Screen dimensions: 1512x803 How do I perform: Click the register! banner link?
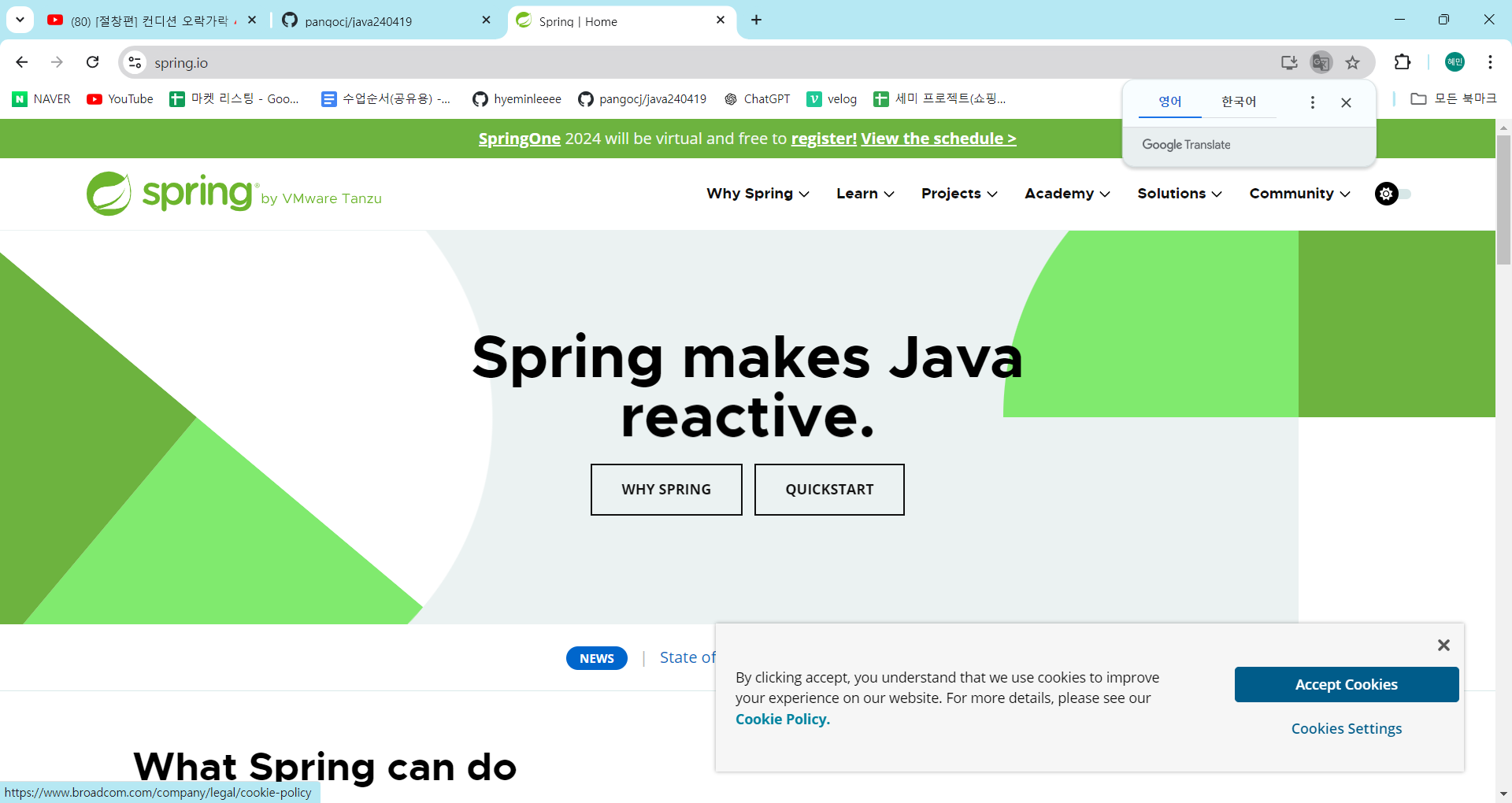(824, 139)
